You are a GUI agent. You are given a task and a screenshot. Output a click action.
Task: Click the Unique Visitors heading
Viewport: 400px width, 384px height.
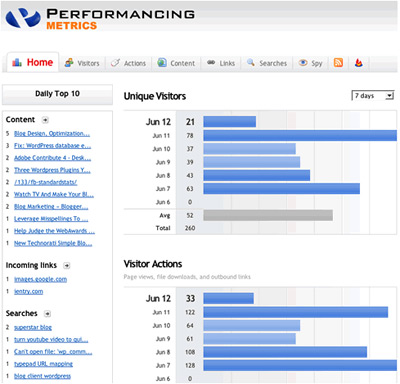155,96
